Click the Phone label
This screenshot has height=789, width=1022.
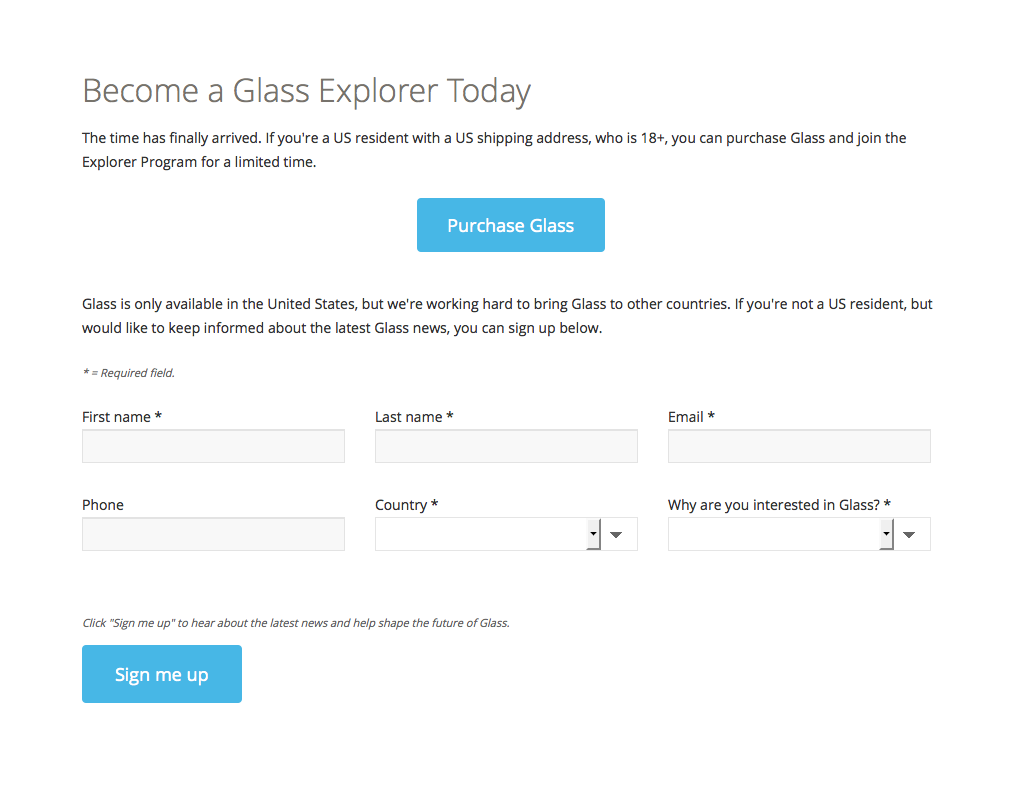[x=103, y=505]
